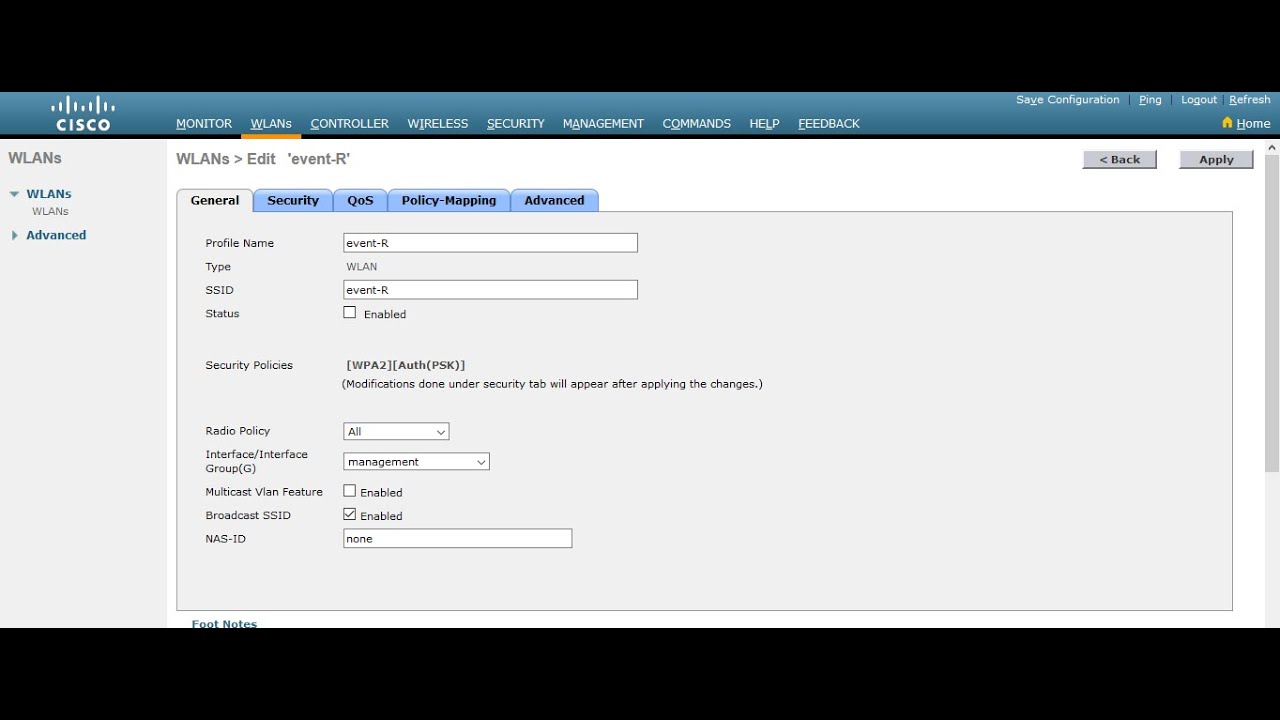This screenshot has height=720, width=1280.
Task: Click Save Configuration link
Action: point(1067,100)
